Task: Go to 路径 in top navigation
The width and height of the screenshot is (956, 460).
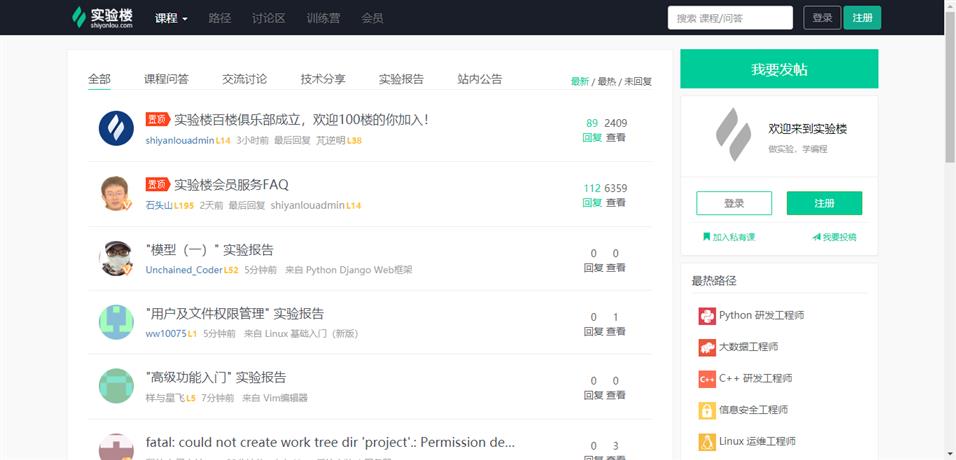Action: click(x=219, y=18)
